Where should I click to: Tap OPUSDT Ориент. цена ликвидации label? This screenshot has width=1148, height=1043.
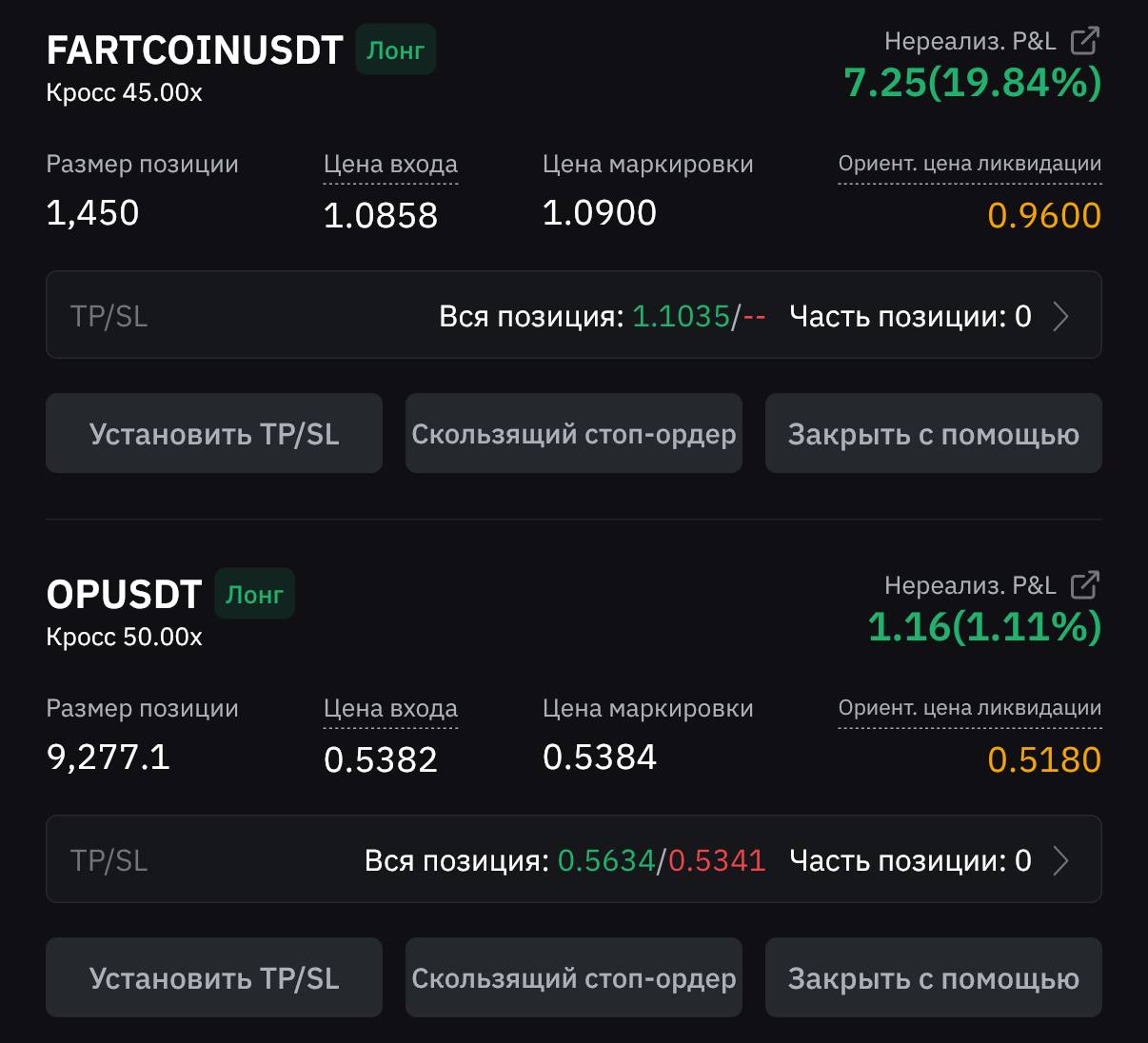tap(970, 708)
